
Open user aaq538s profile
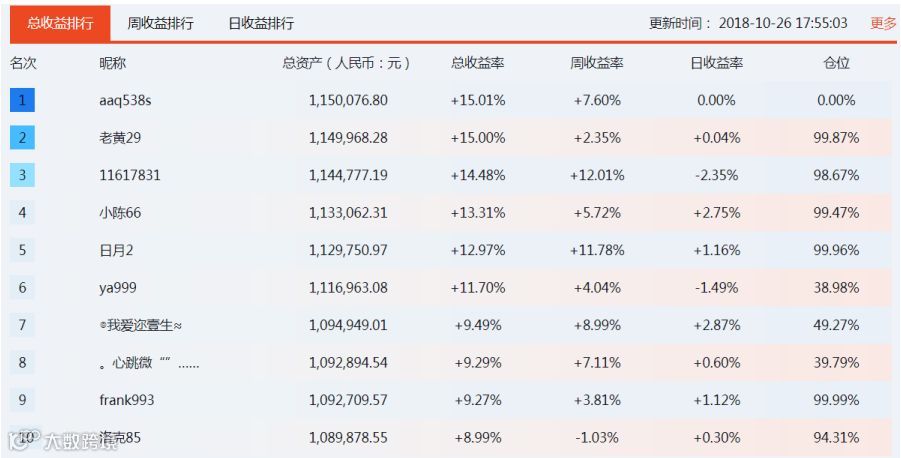pyautogui.click(x=125, y=100)
